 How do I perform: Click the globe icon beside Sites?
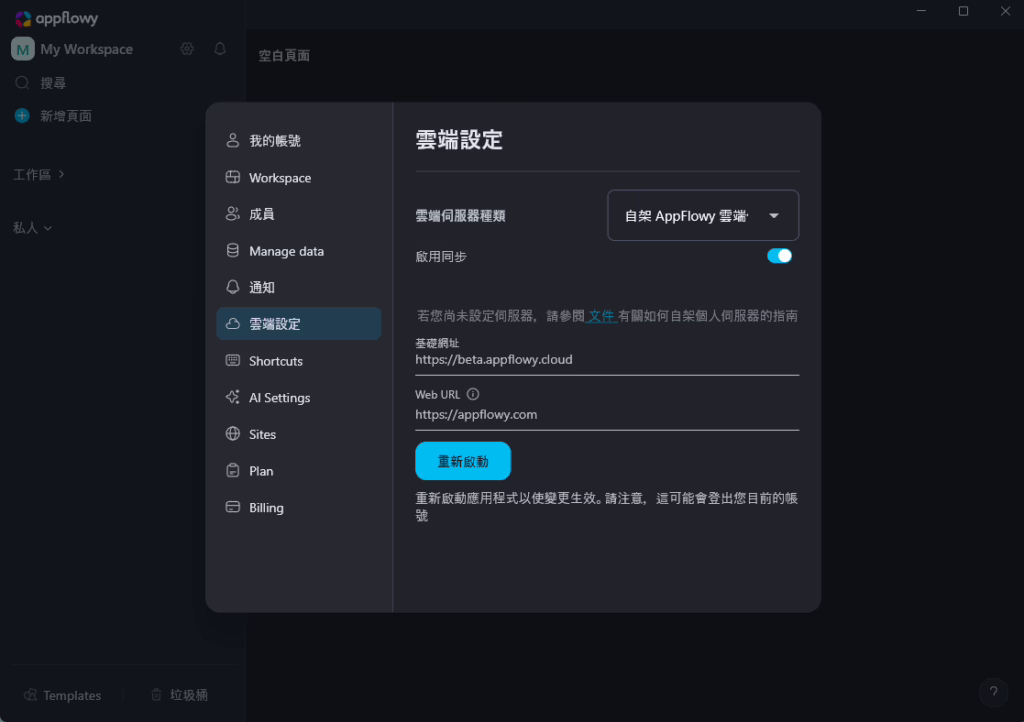click(x=232, y=433)
